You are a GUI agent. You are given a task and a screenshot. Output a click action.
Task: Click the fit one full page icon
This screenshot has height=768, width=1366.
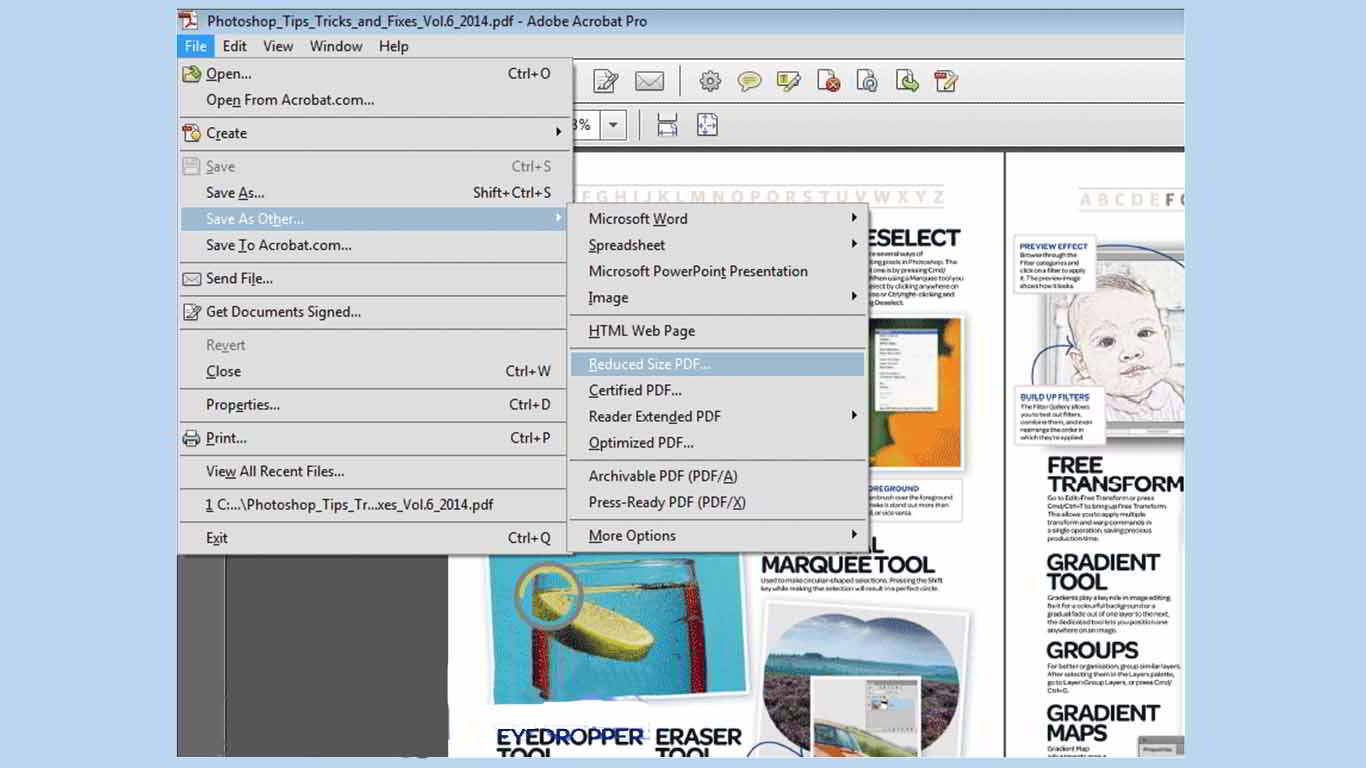click(707, 125)
